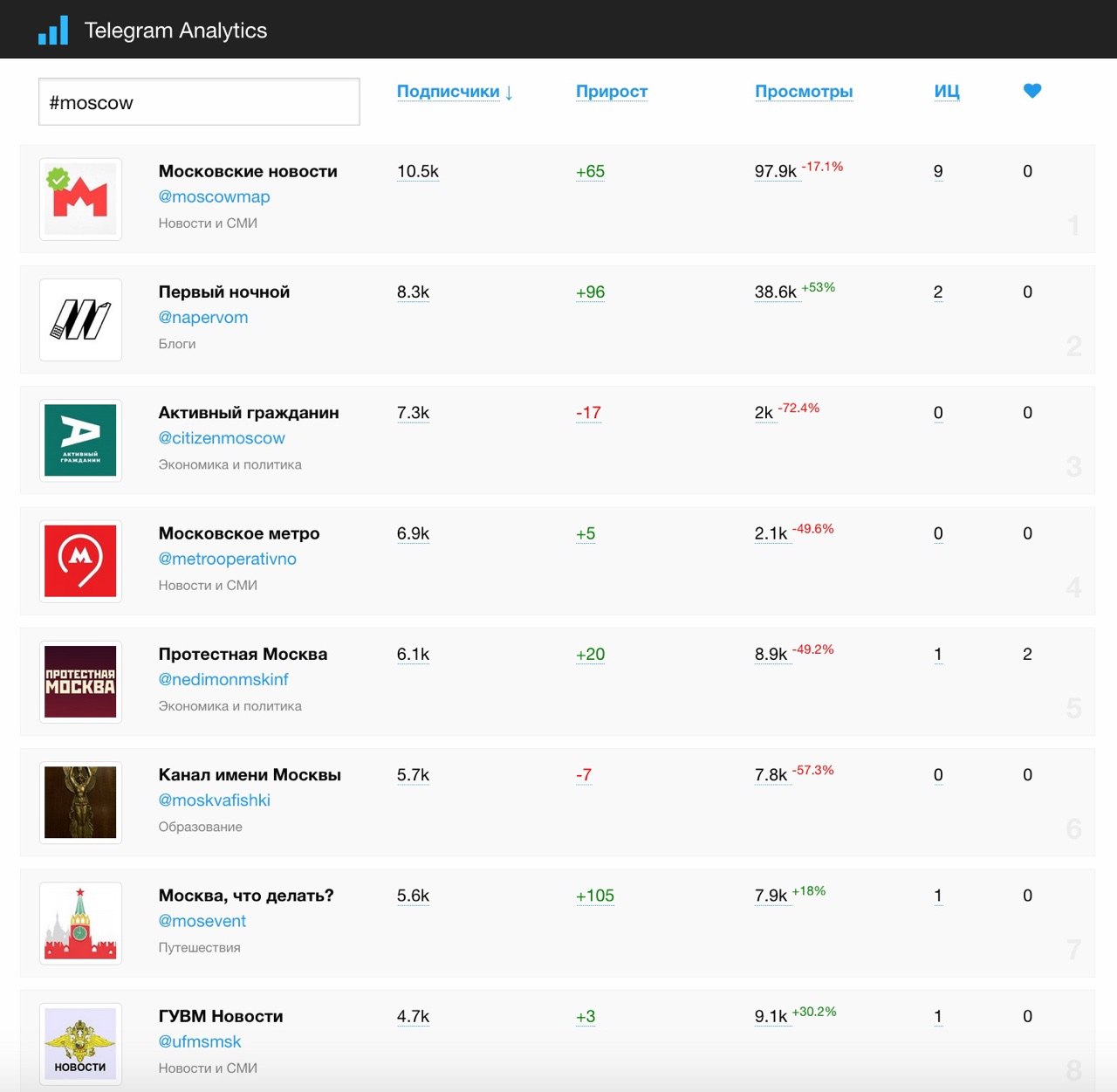The height and width of the screenshot is (1092, 1117).
Task: Click ГУВМ Новости channel title
Action: [221, 1016]
